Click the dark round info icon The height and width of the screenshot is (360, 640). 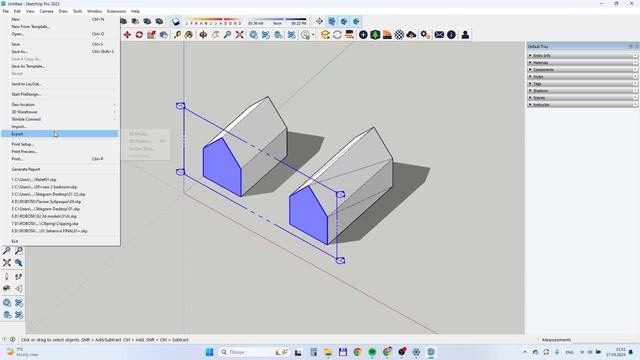point(451,35)
